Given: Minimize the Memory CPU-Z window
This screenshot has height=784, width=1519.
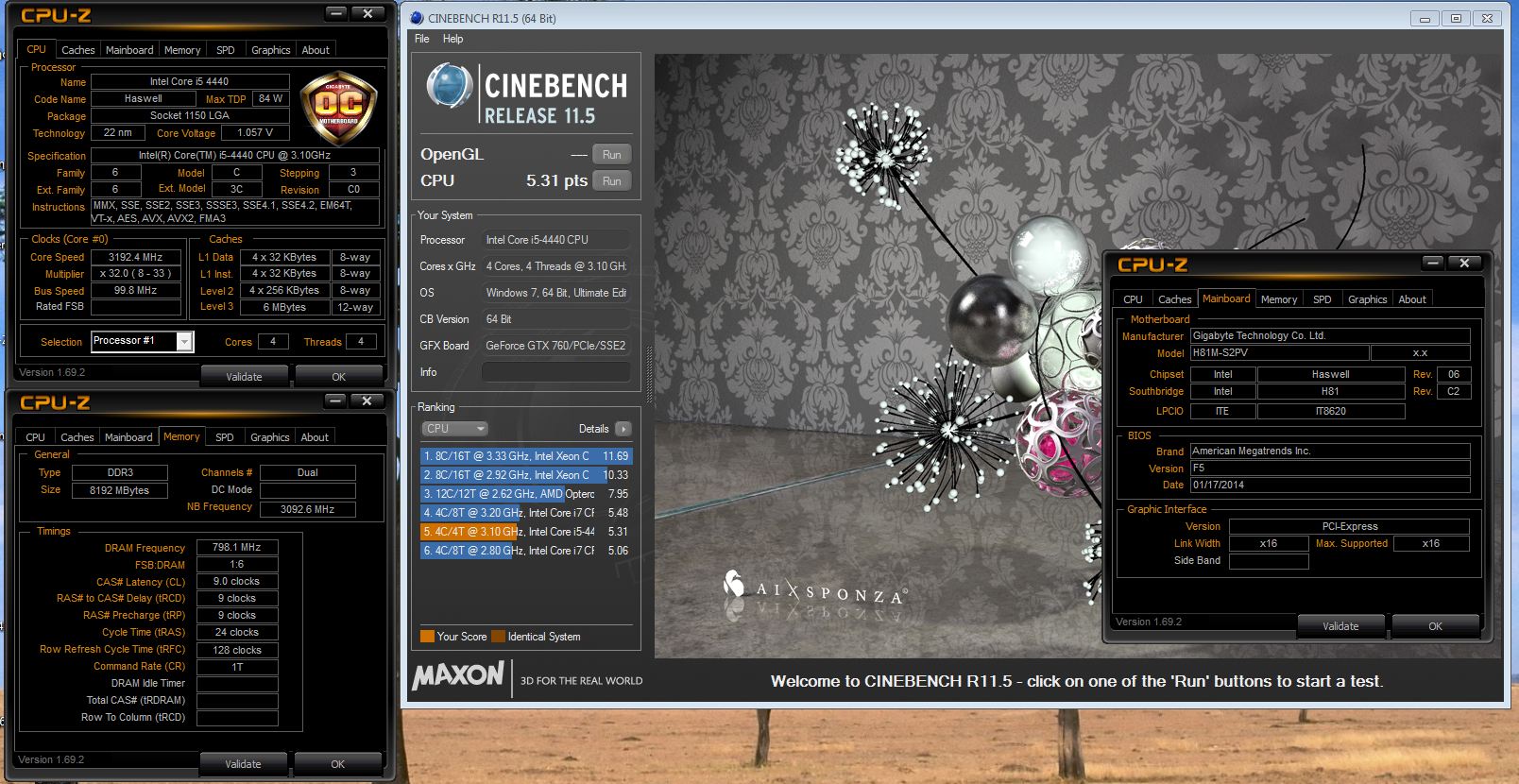Looking at the screenshot, I should (335, 401).
